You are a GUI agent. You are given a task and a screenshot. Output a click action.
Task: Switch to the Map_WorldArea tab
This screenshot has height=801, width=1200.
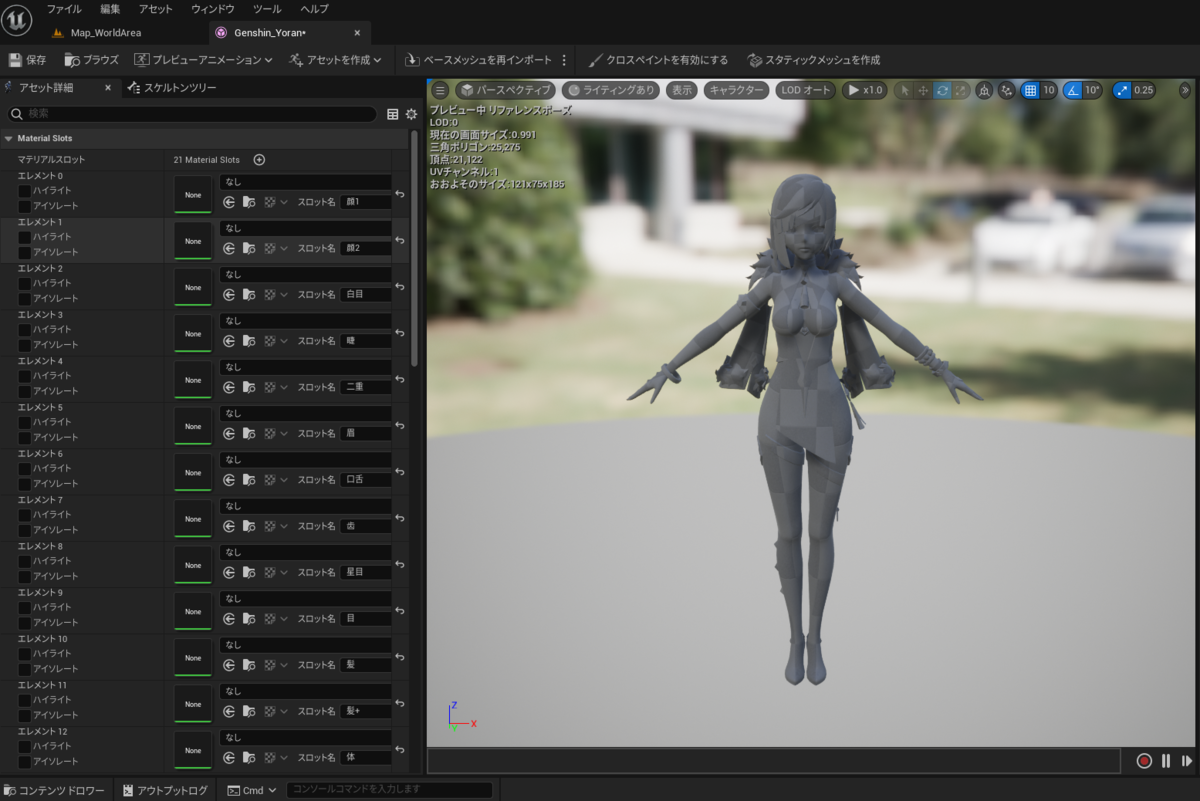(x=105, y=33)
